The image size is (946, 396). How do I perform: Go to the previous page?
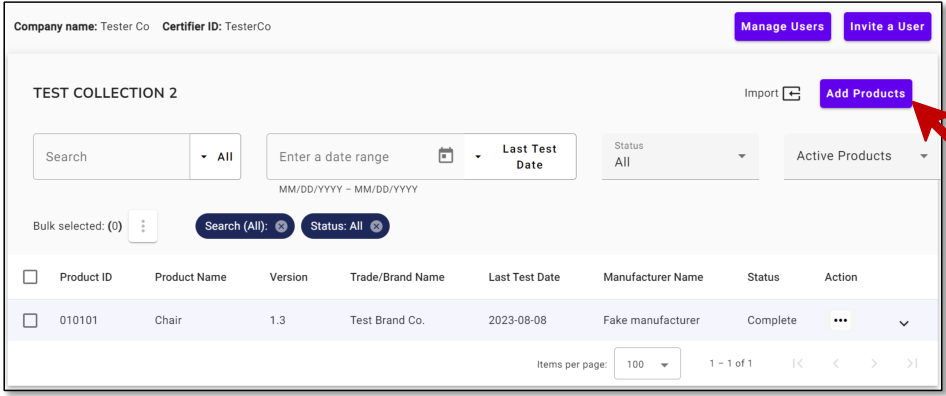tap(836, 363)
